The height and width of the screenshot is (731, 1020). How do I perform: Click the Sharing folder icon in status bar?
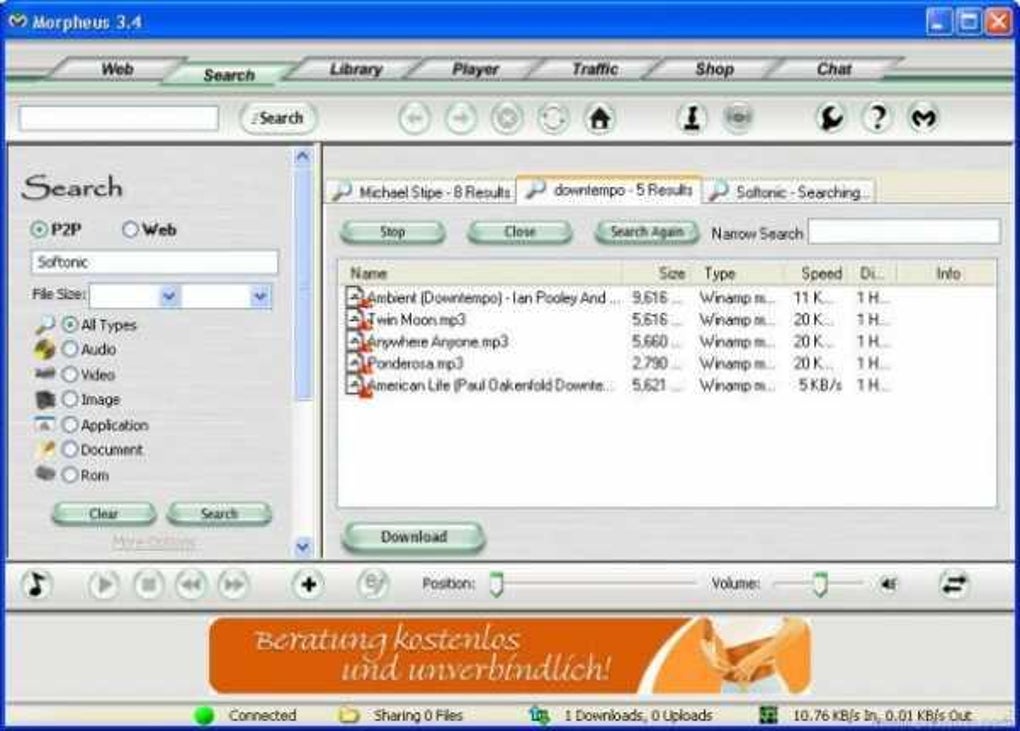click(x=349, y=715)
